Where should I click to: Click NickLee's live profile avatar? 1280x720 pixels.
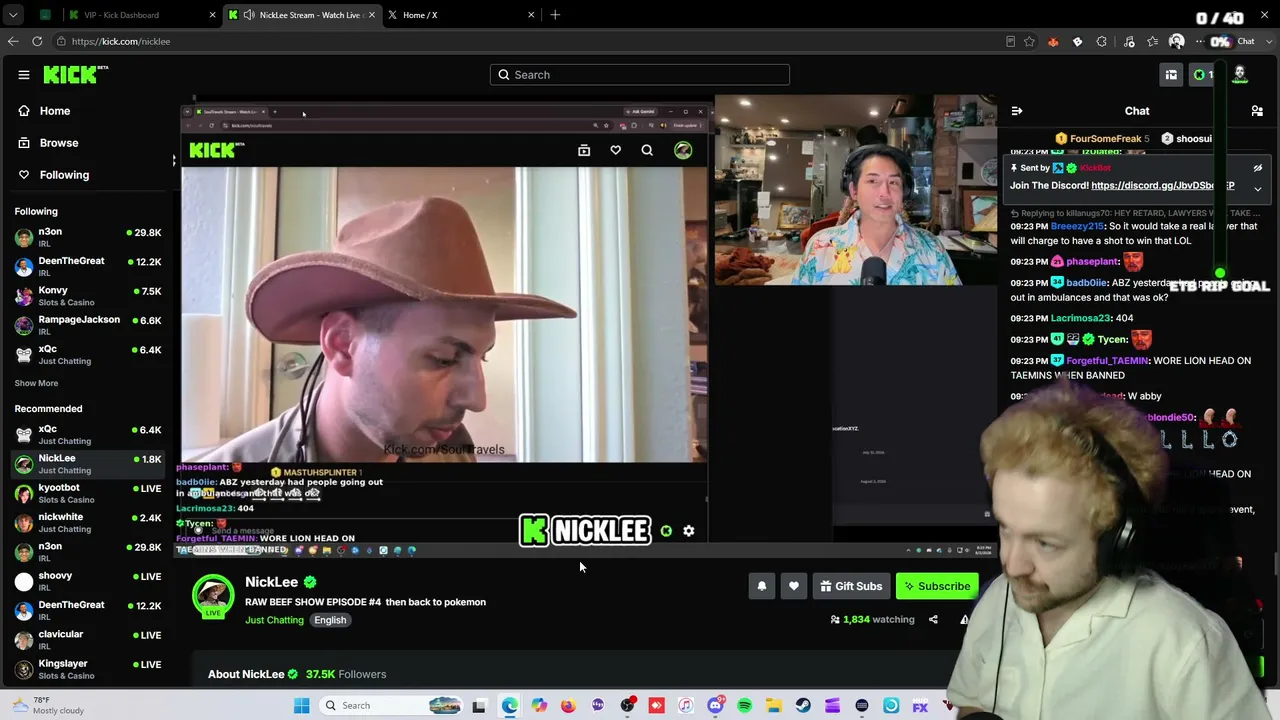coord(213,595)
